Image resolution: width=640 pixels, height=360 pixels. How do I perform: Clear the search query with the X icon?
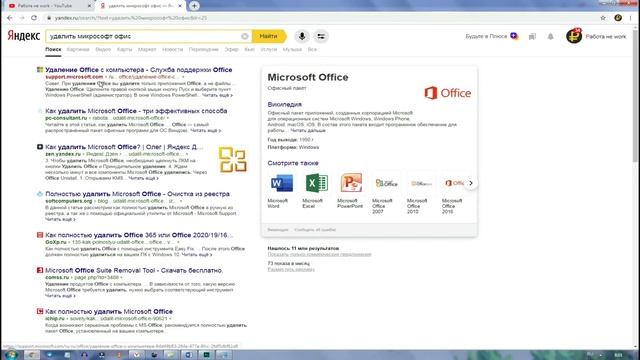click(x=244, y=36)
